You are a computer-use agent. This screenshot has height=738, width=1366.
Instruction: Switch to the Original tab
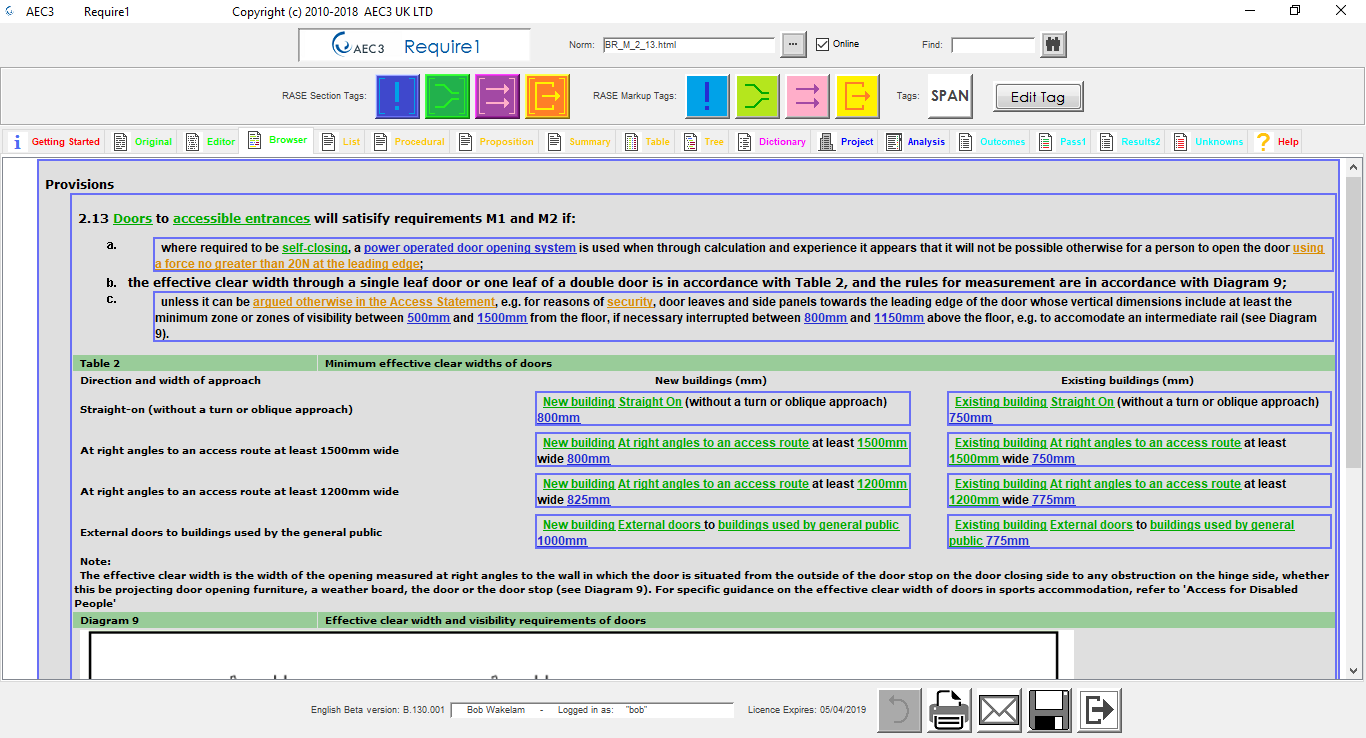pyautogui.click(x=143, y=142)
